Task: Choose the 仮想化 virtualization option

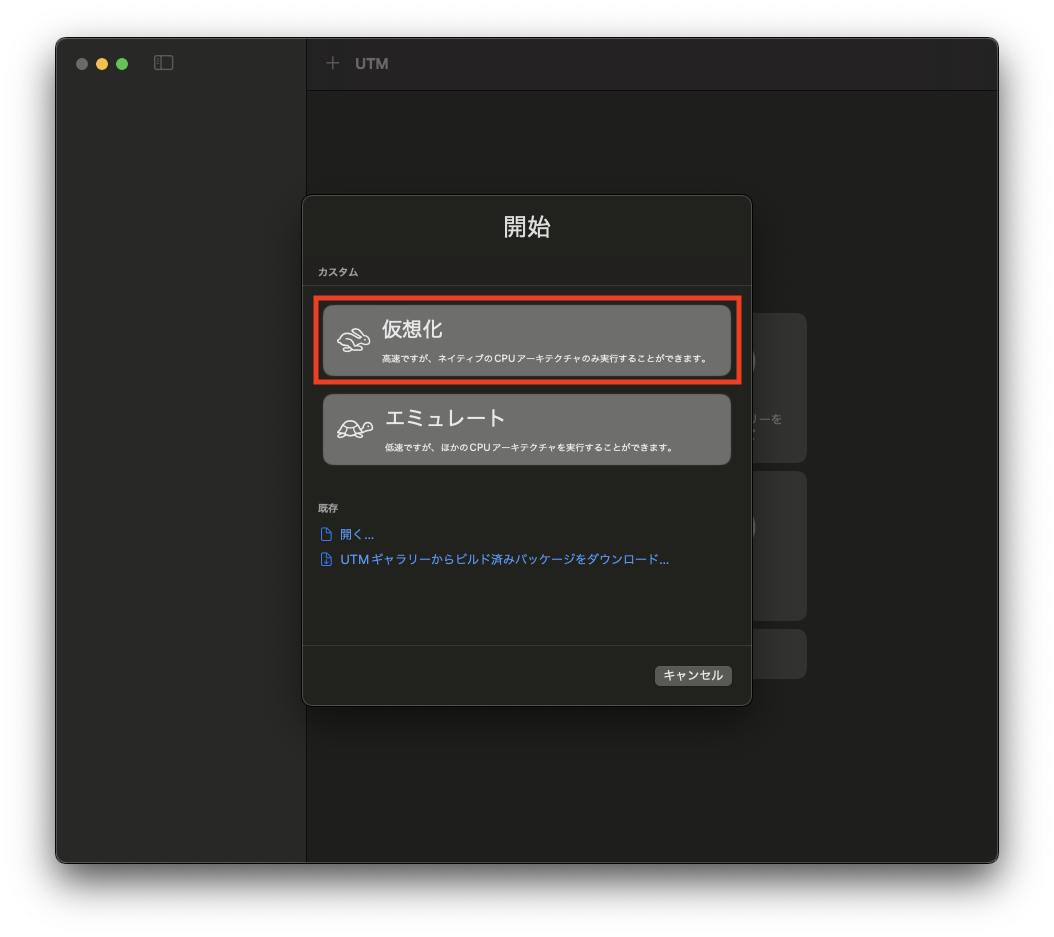Action: point(527,341)
